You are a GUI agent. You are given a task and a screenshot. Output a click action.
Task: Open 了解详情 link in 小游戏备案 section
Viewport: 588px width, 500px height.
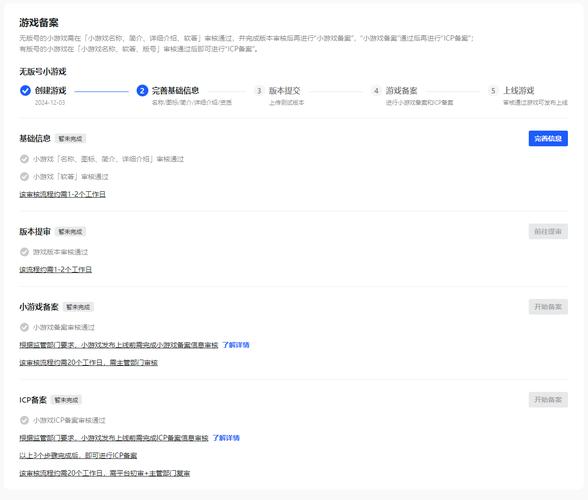(236, 345)
